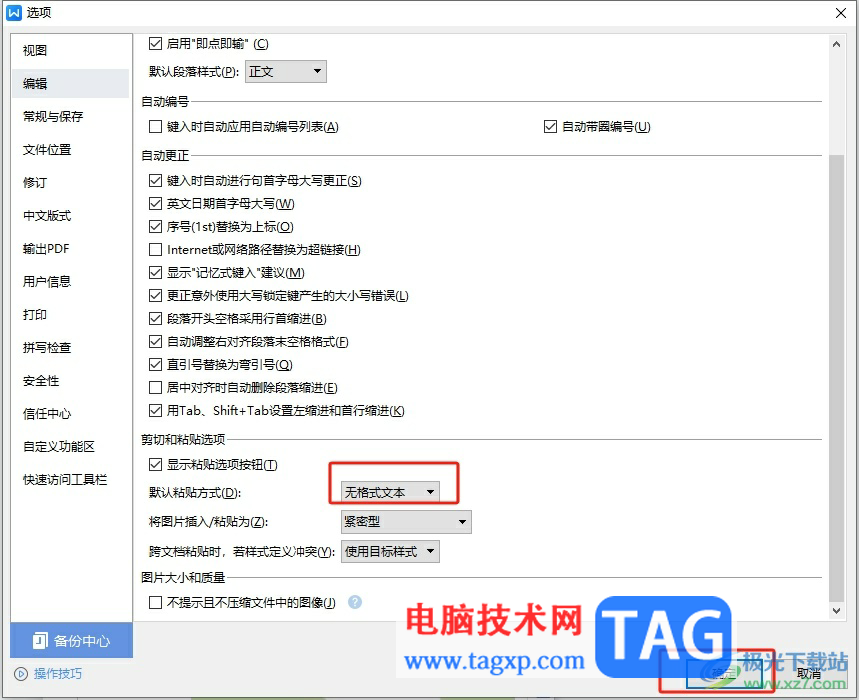Select 修订 in options sidebar
Image resolution: width=859 pixels, height=700 pixels.
(71, 182)
